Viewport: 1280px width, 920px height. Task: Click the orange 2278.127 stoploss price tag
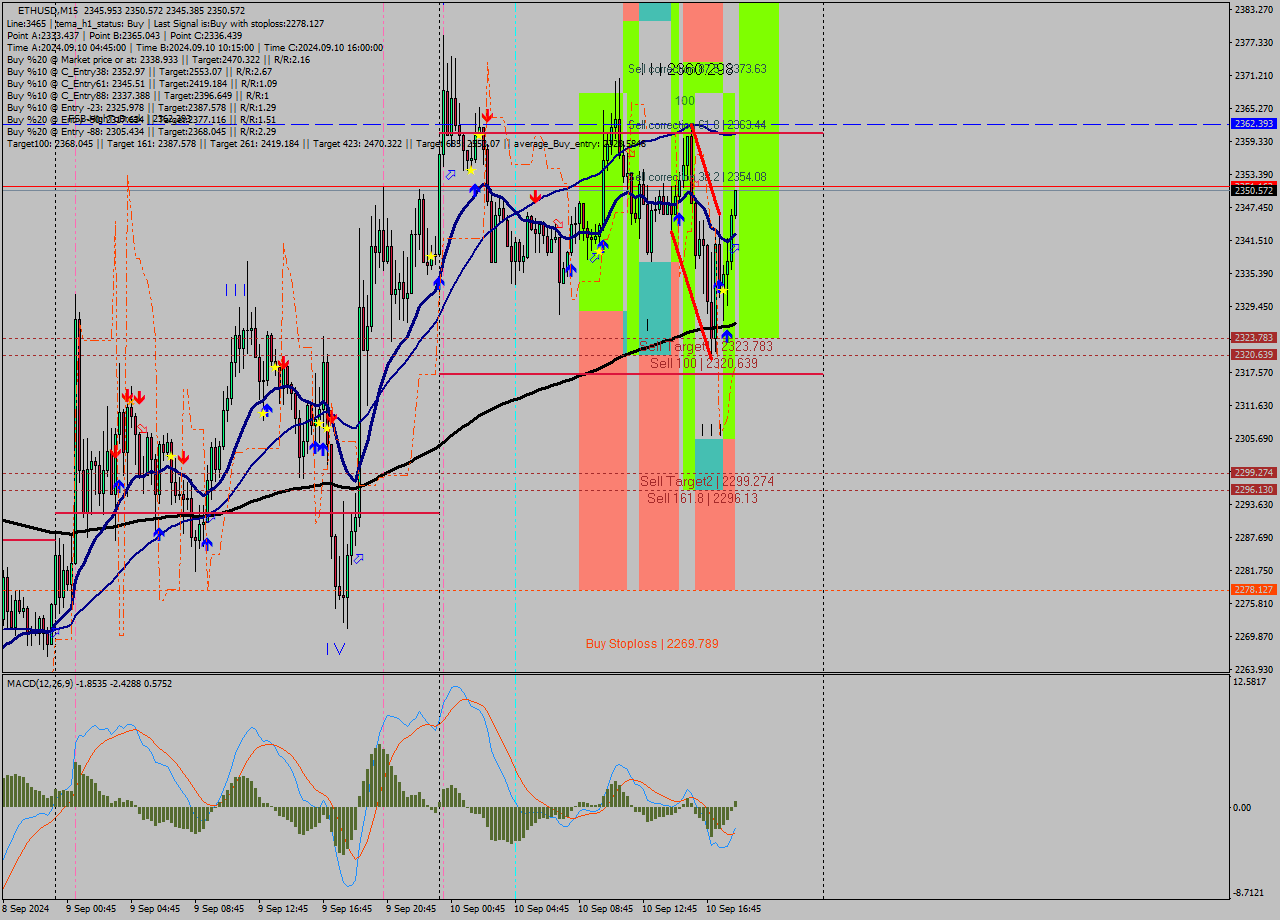tap(1253, 590)
